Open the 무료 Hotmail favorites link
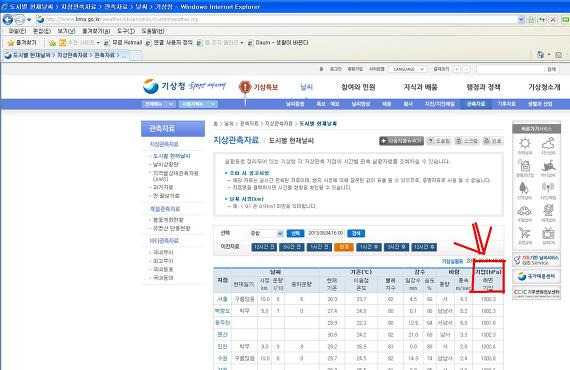The image size is (570, 370). tap(123, 43)
